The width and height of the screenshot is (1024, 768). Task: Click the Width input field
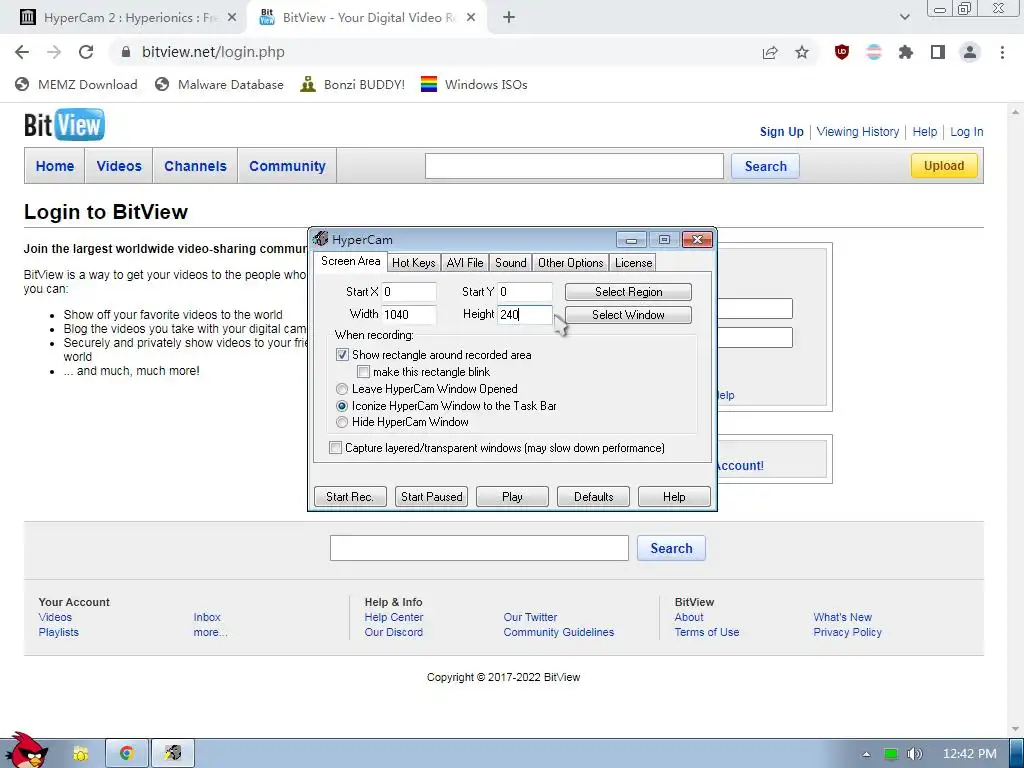[409, 315]
